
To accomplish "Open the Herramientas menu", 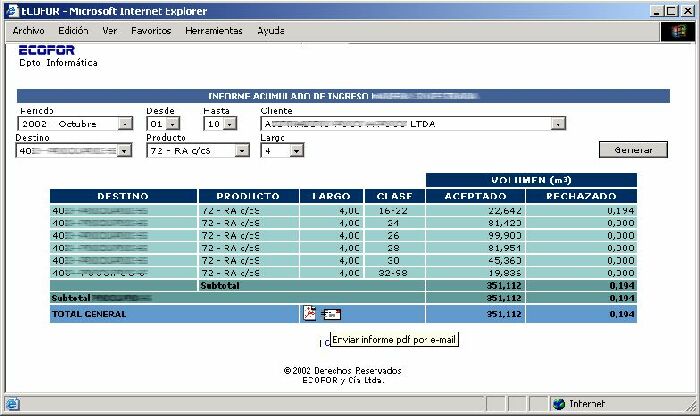I will (x=213, y=31).
